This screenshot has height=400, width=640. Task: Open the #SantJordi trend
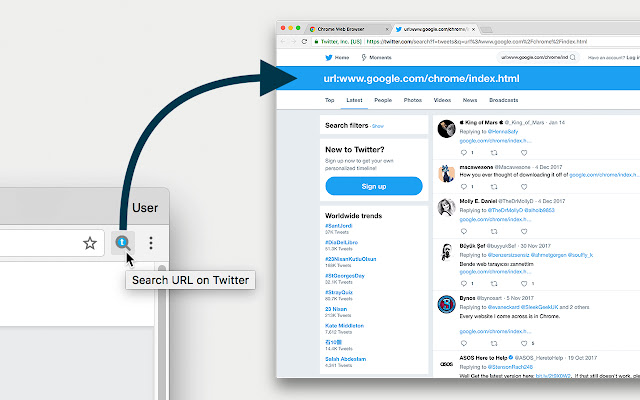[x=338, y=226]
